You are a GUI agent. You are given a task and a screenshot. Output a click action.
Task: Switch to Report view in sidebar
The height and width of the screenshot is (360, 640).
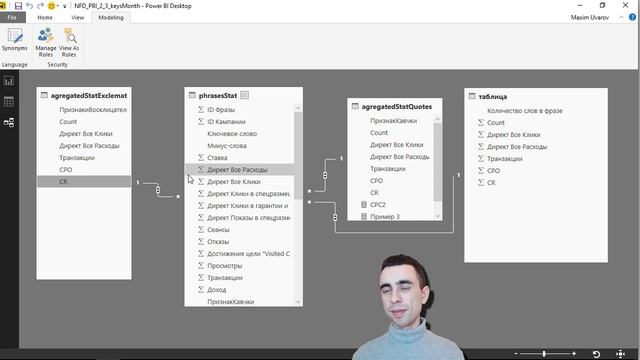(x=9, y=81)
